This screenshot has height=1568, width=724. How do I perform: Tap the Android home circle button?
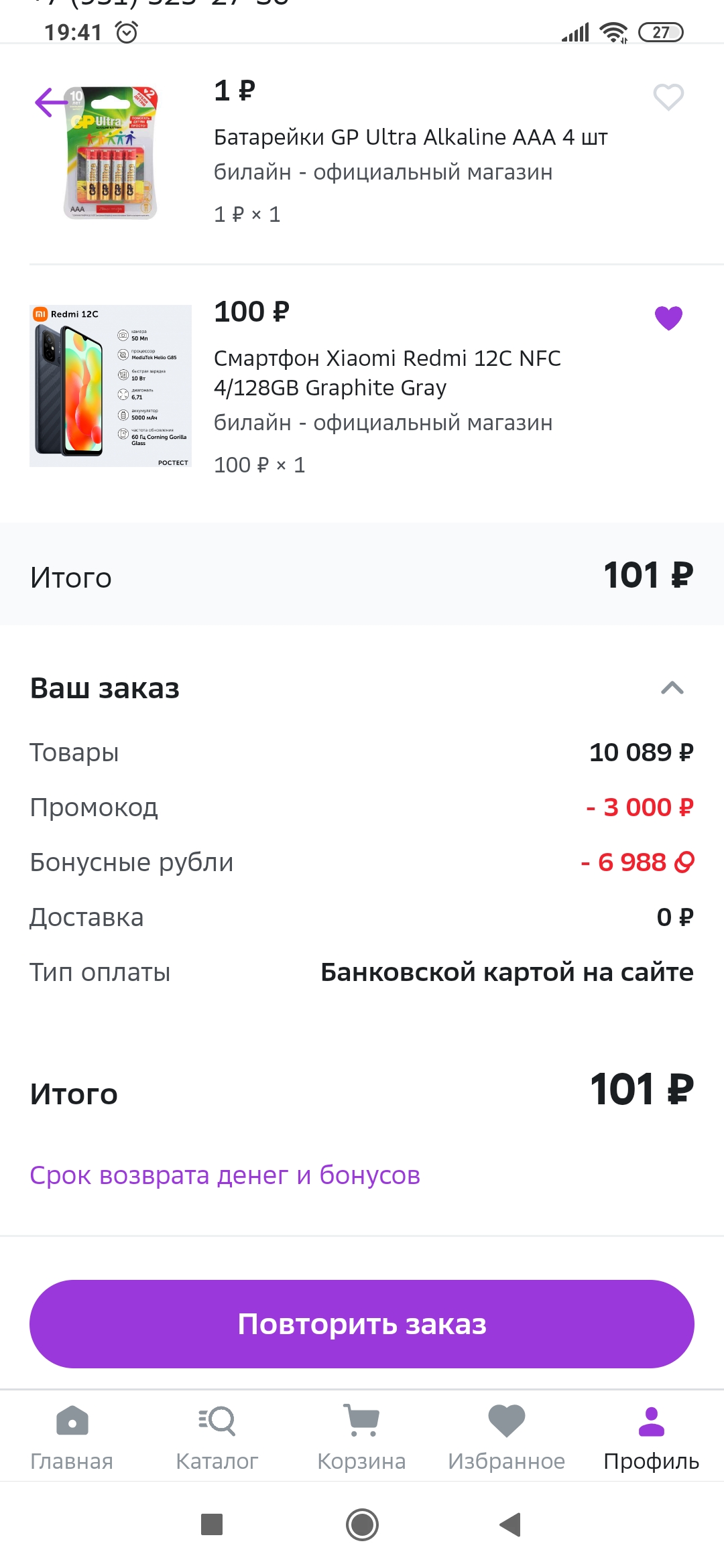tap(362, 1524)
